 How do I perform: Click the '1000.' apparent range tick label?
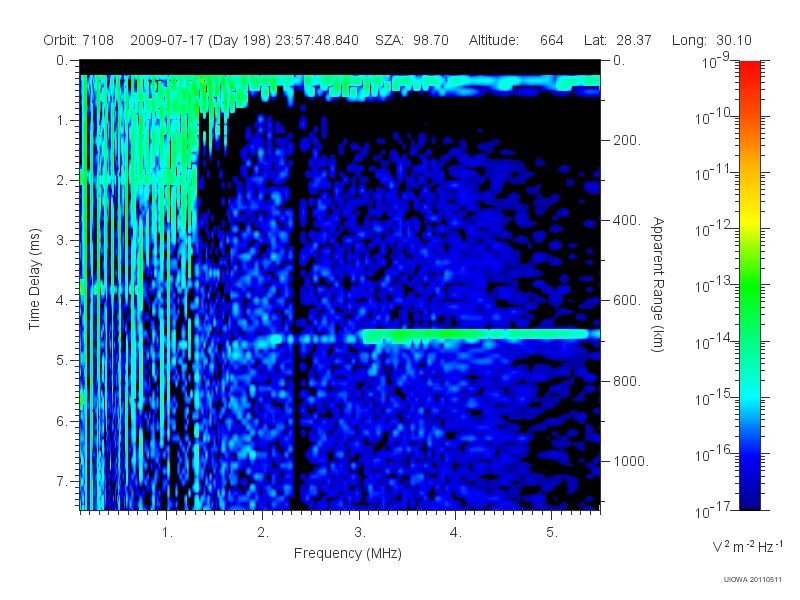tap(631, 461)
